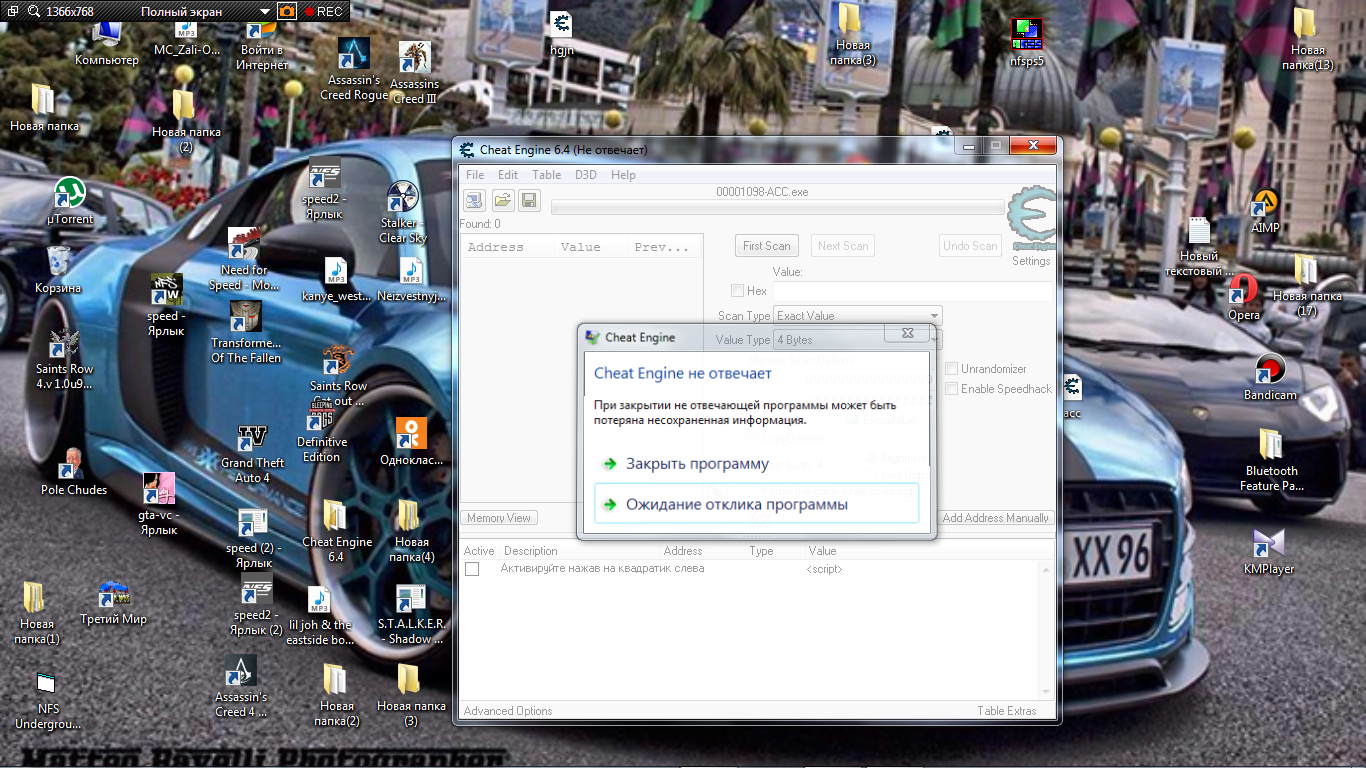Viewport: 1366px width, 768px height.
Task: Select the Pole Chudes desktop icon
Action: (73, 472)
